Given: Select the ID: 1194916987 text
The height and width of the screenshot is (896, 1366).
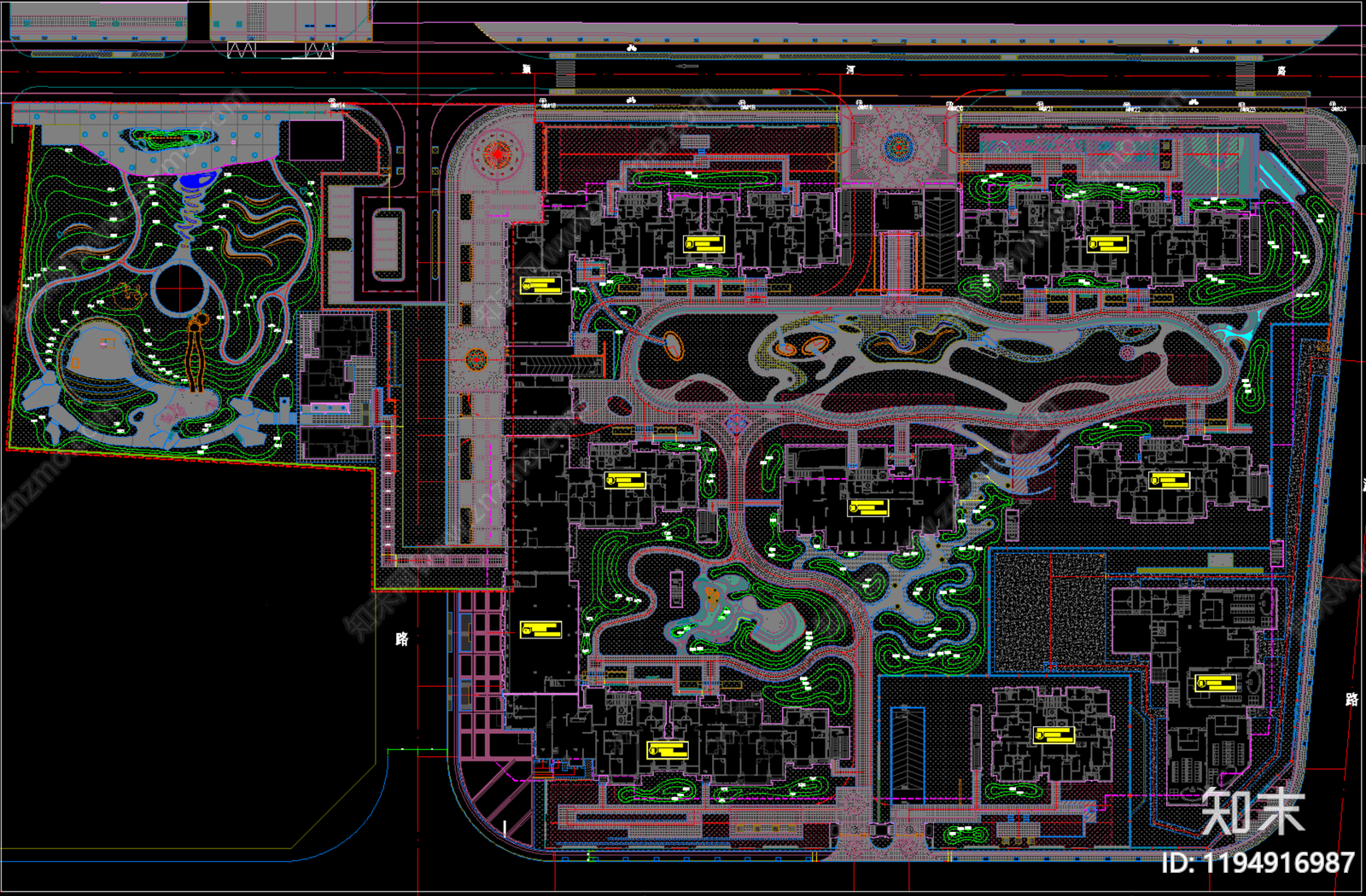Looking at the screenshot, I should coord(1258,863).
